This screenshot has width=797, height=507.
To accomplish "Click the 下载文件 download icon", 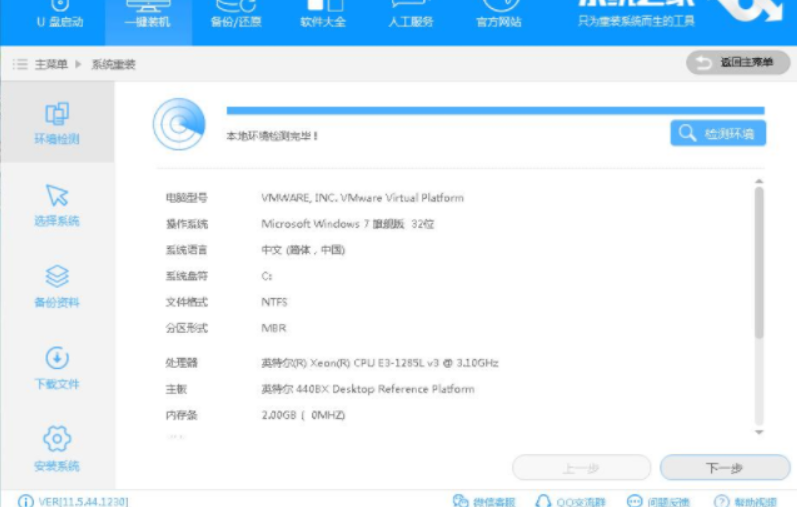I will tap(57, 358).
